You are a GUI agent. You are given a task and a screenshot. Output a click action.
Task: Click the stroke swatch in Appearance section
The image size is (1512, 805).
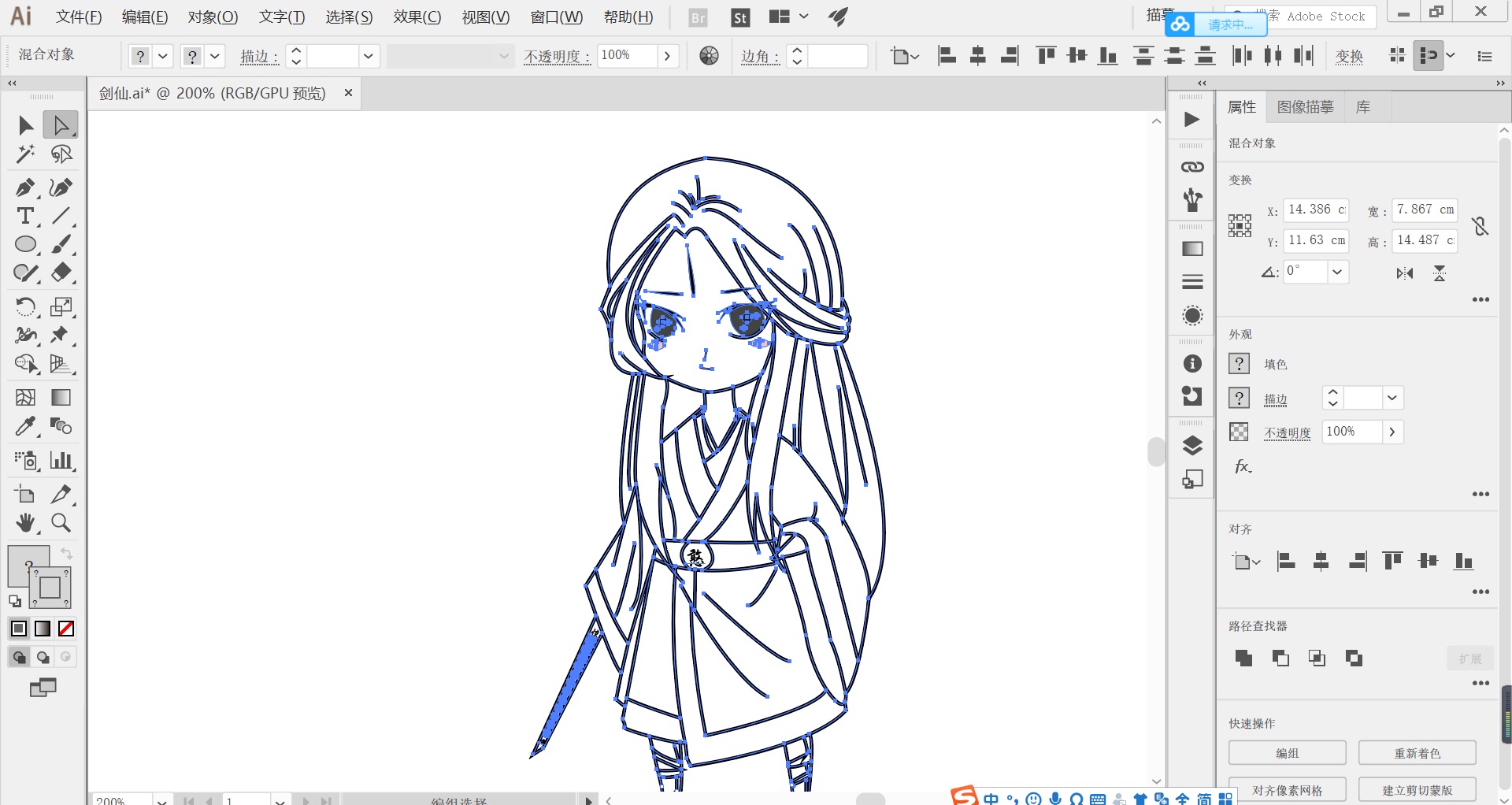(x=1239, y=398)
